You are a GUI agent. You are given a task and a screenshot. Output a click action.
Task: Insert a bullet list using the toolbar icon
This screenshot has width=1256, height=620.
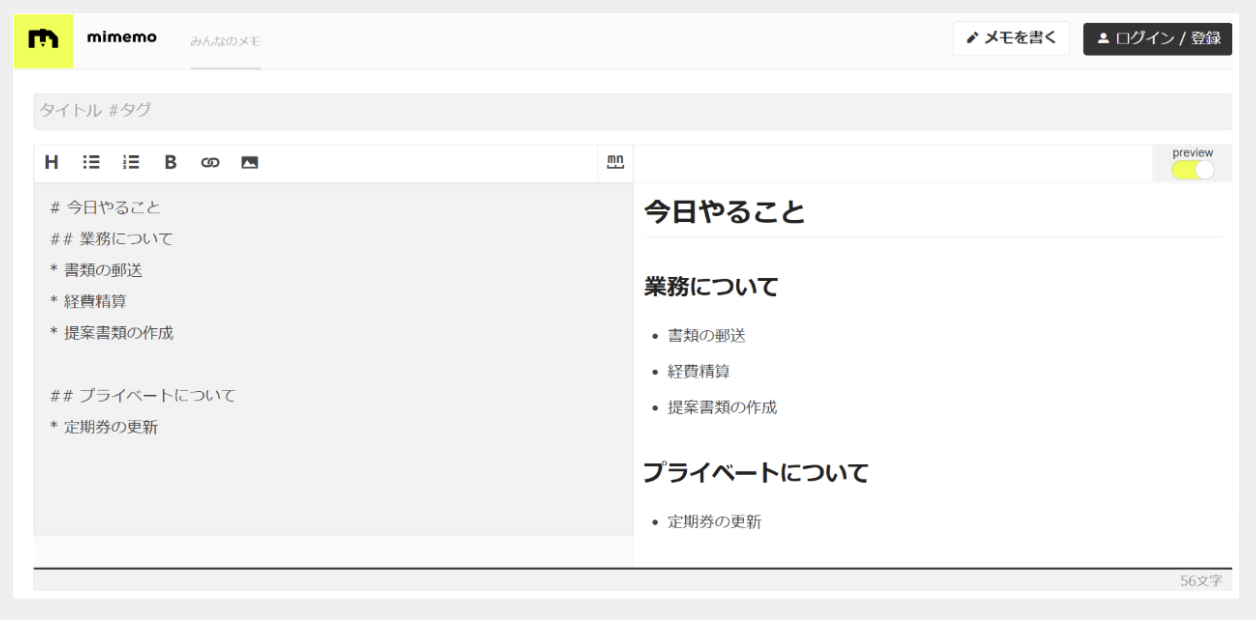pos(89,161)
